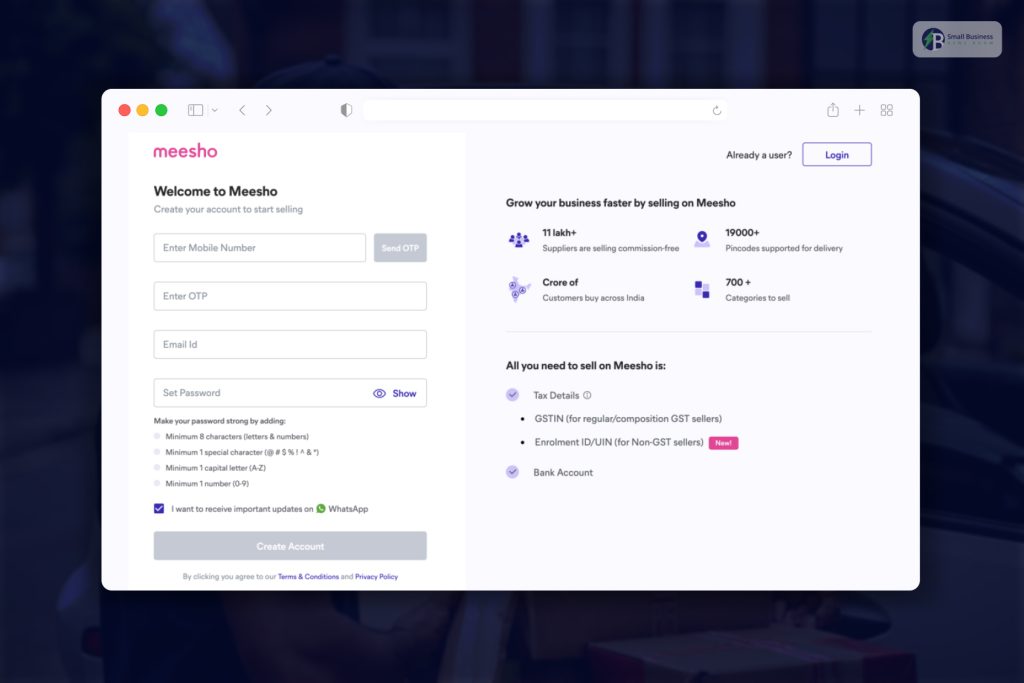Open the chevron dropdown next to the sidebar icon

coord(214,110)
